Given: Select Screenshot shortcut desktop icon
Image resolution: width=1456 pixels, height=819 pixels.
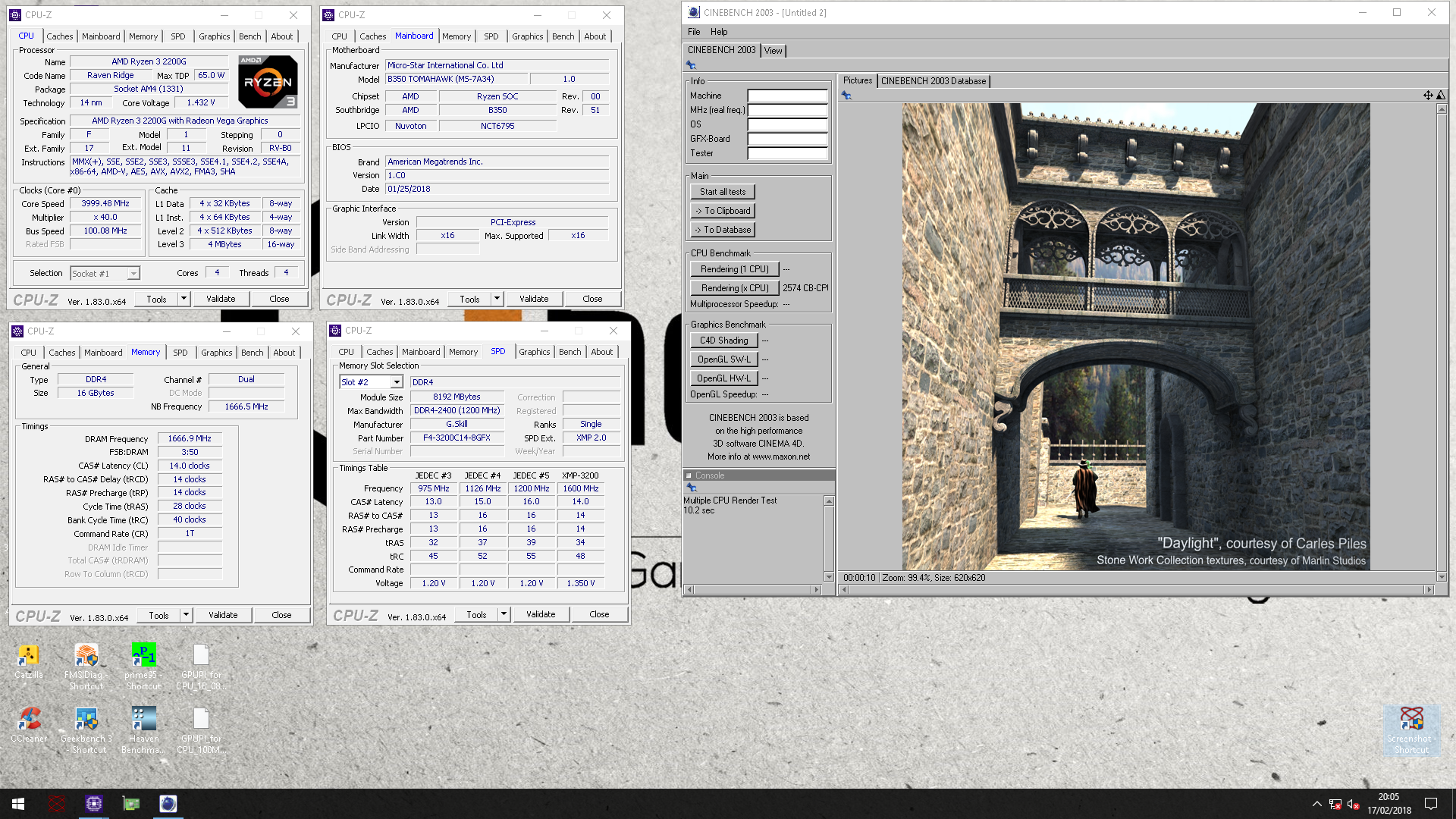Looking at the screenshot, I should pyautogui.click(x=1411, y=730).
